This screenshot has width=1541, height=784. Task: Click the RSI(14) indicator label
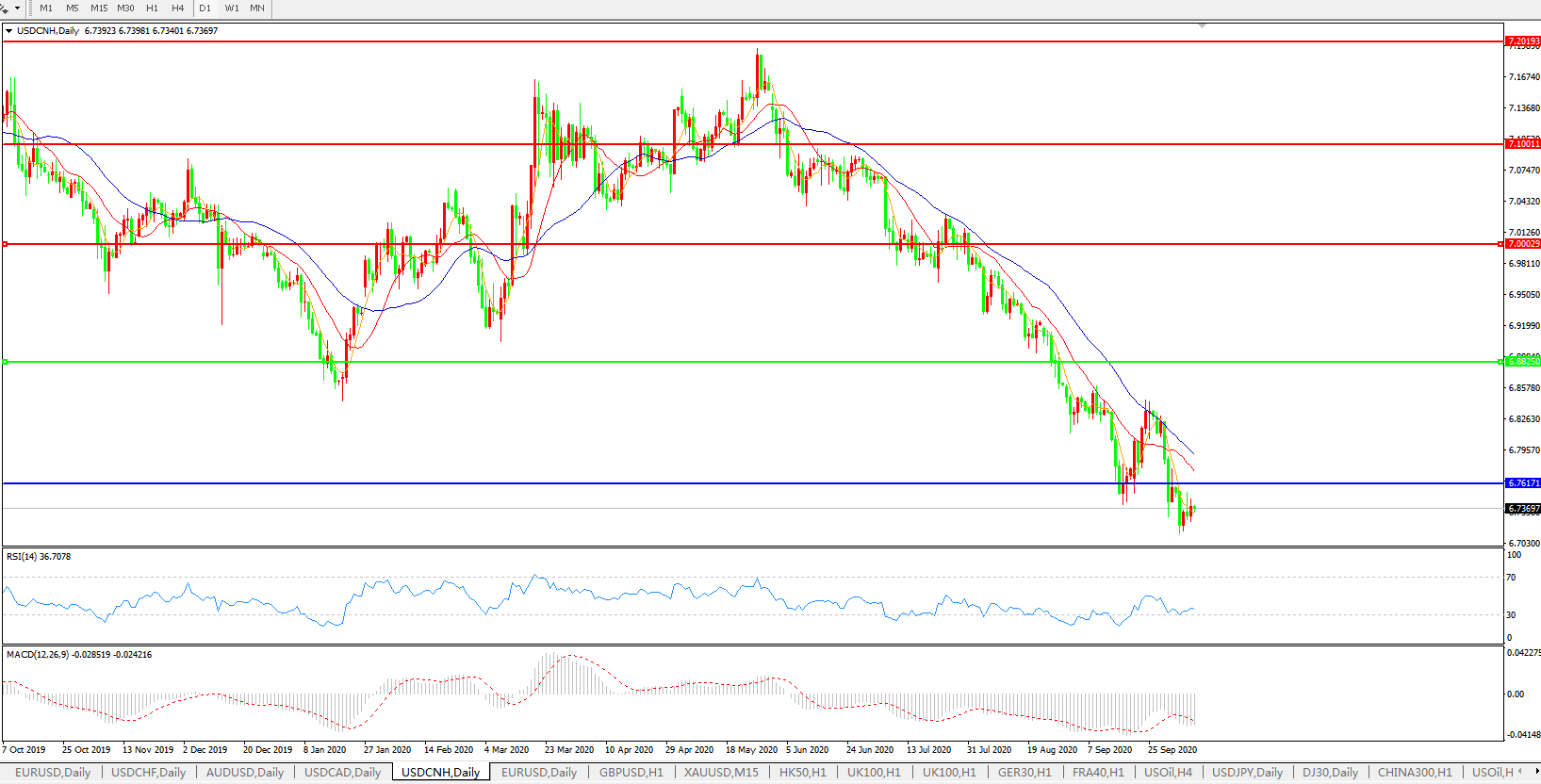pyautogui.click(x=39, y=557)
